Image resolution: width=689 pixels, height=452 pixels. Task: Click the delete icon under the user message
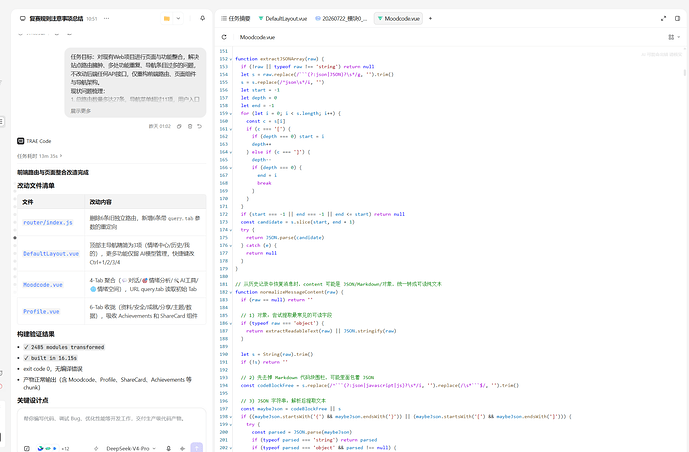pos(190,126)
